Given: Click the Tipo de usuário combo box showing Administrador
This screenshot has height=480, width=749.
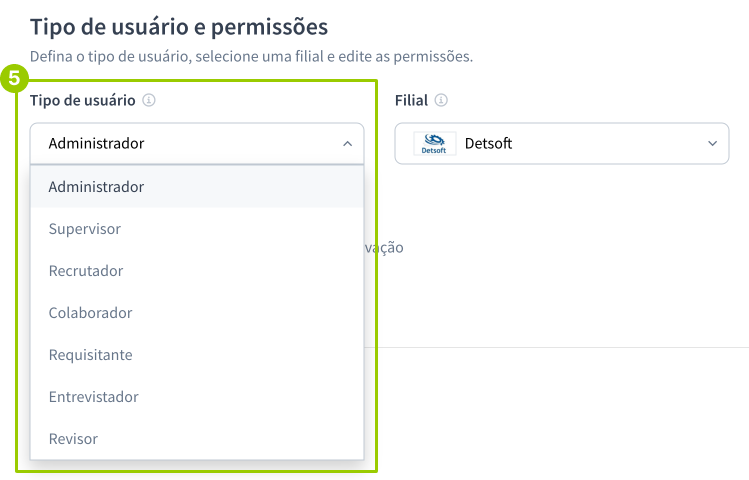Looking at the screenshot, I should (x=190, y=143).
